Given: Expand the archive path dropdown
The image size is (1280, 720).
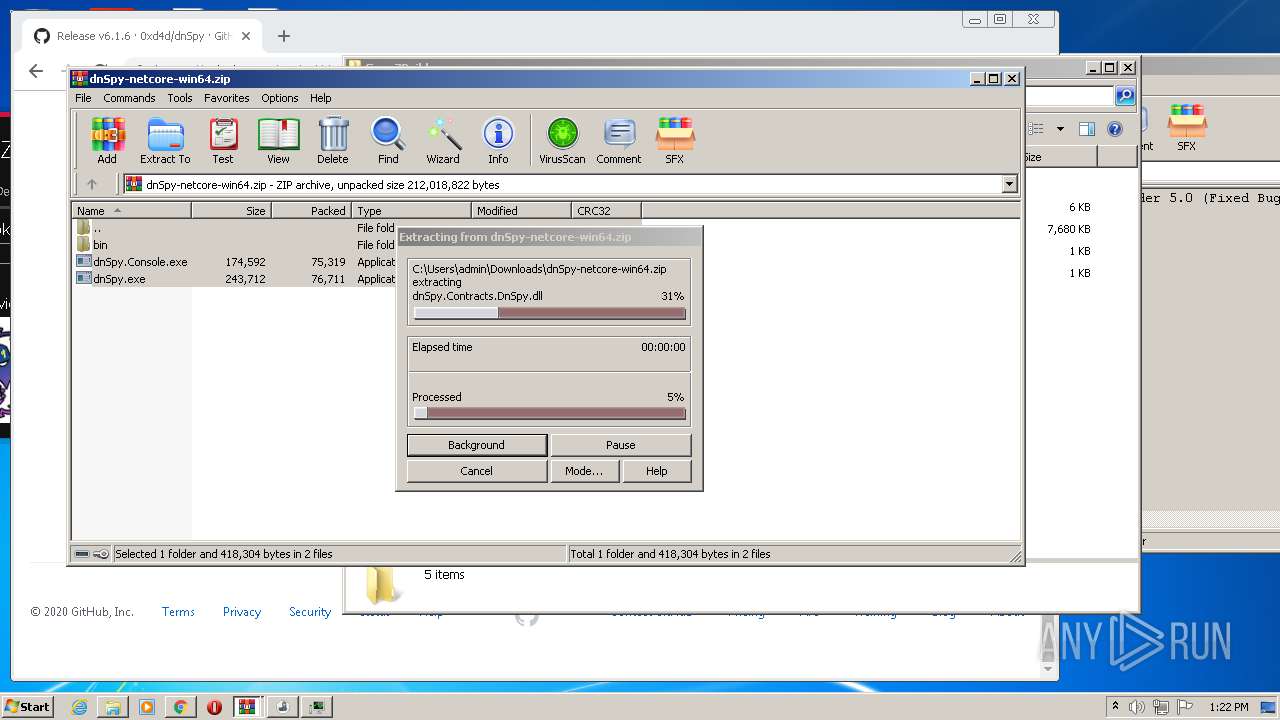Looking at the screenshot, I should [x=1009, y=184].
